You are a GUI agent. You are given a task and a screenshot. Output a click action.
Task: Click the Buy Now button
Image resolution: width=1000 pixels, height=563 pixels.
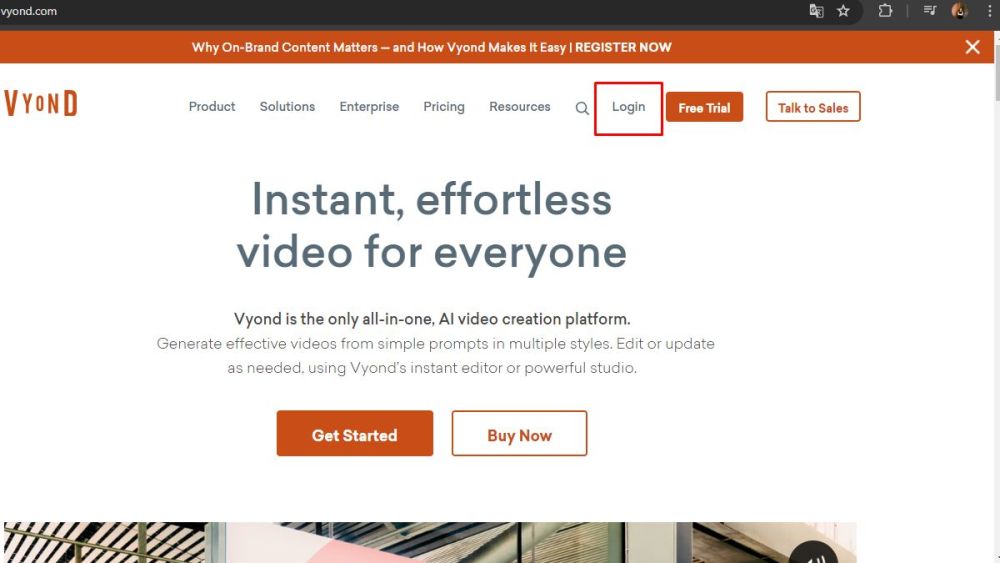point(519,434)
